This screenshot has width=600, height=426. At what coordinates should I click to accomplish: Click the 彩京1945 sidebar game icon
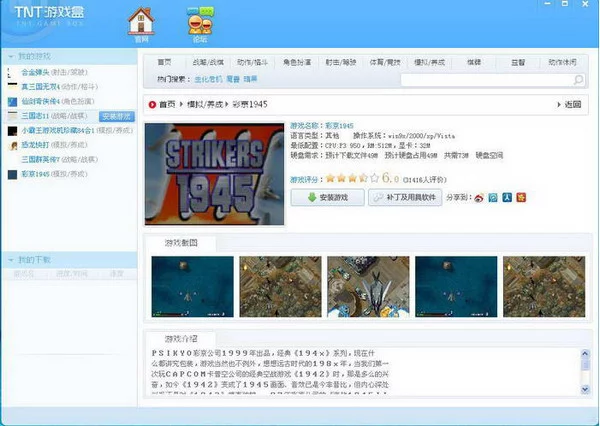pyautogui.click(x=12, y=175)
